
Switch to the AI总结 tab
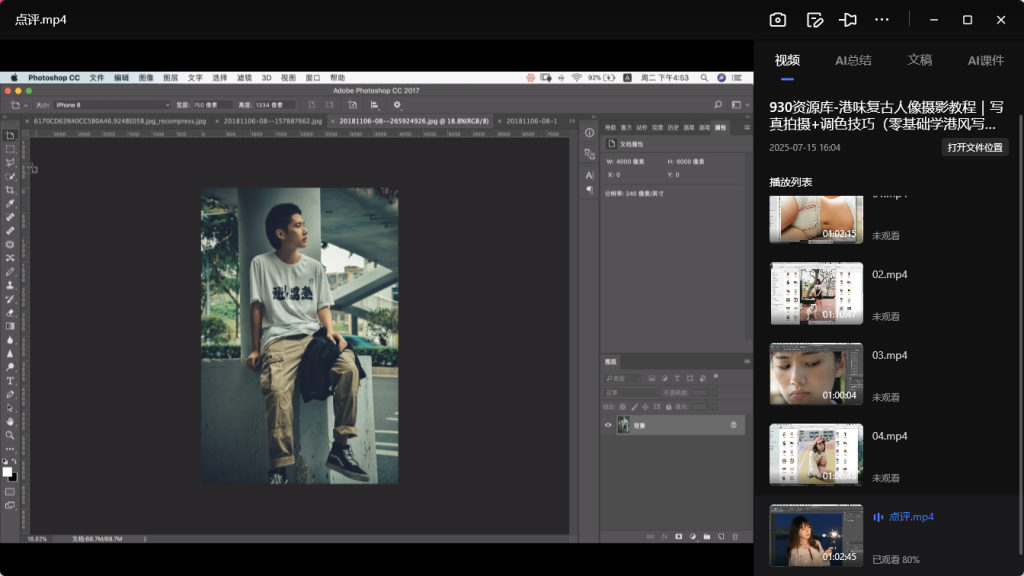click(x=853, y=60)
